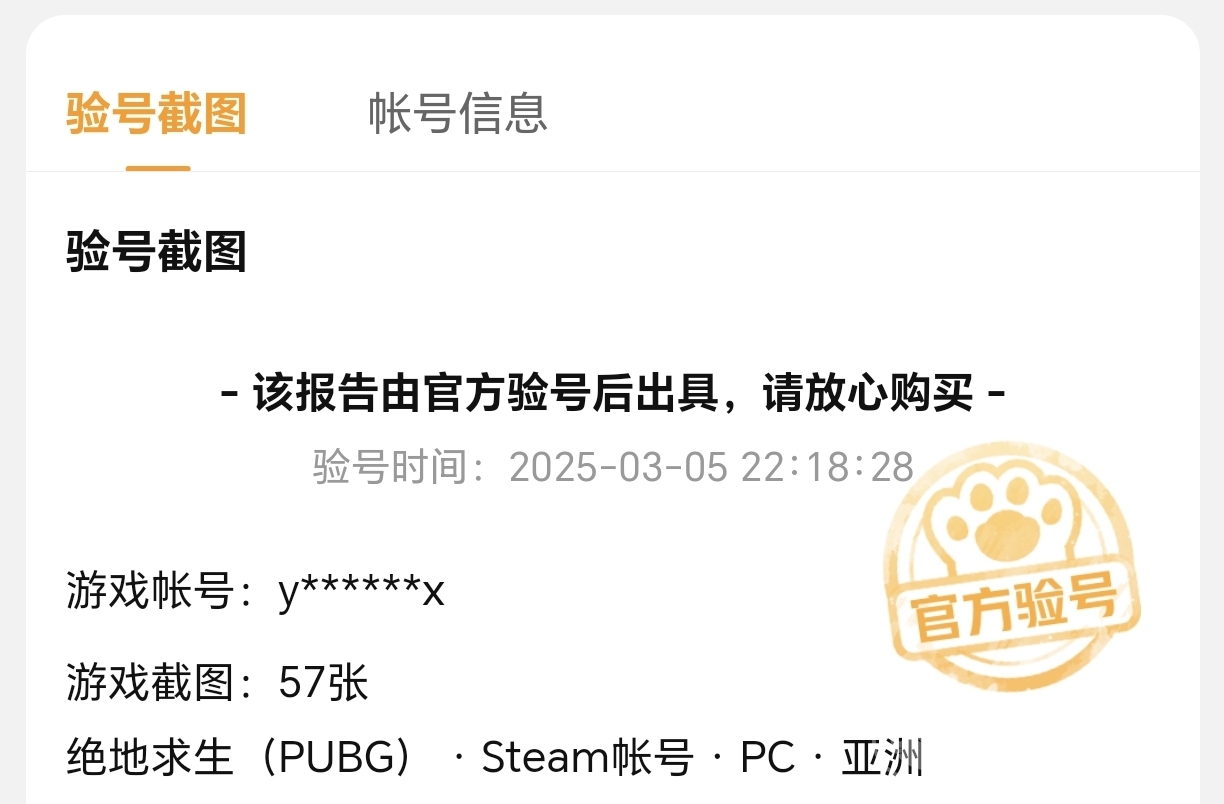This screenshot has width=1224, height=804.
Task: Switch to the 帐号信息 tab
Action: coord(458,113)
